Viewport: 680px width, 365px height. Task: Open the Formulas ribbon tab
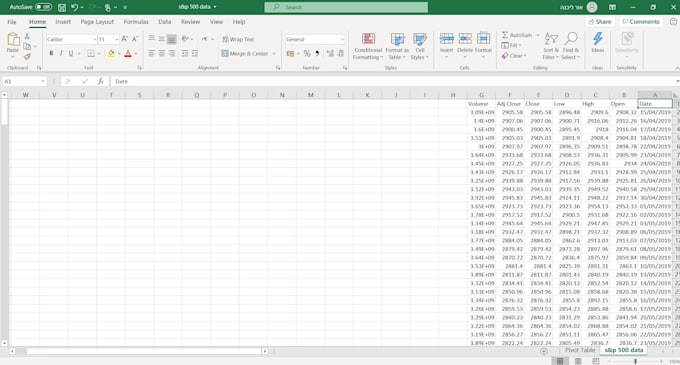pos(136,22)
